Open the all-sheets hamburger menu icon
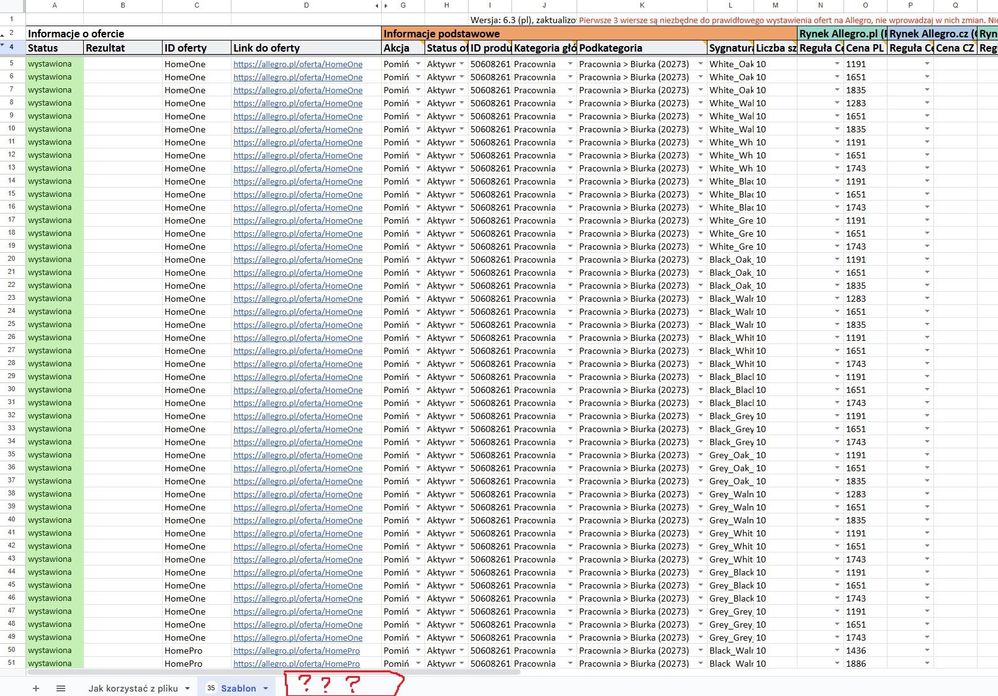The height and width of the screenshot is (696, 998). coord(60,688)
